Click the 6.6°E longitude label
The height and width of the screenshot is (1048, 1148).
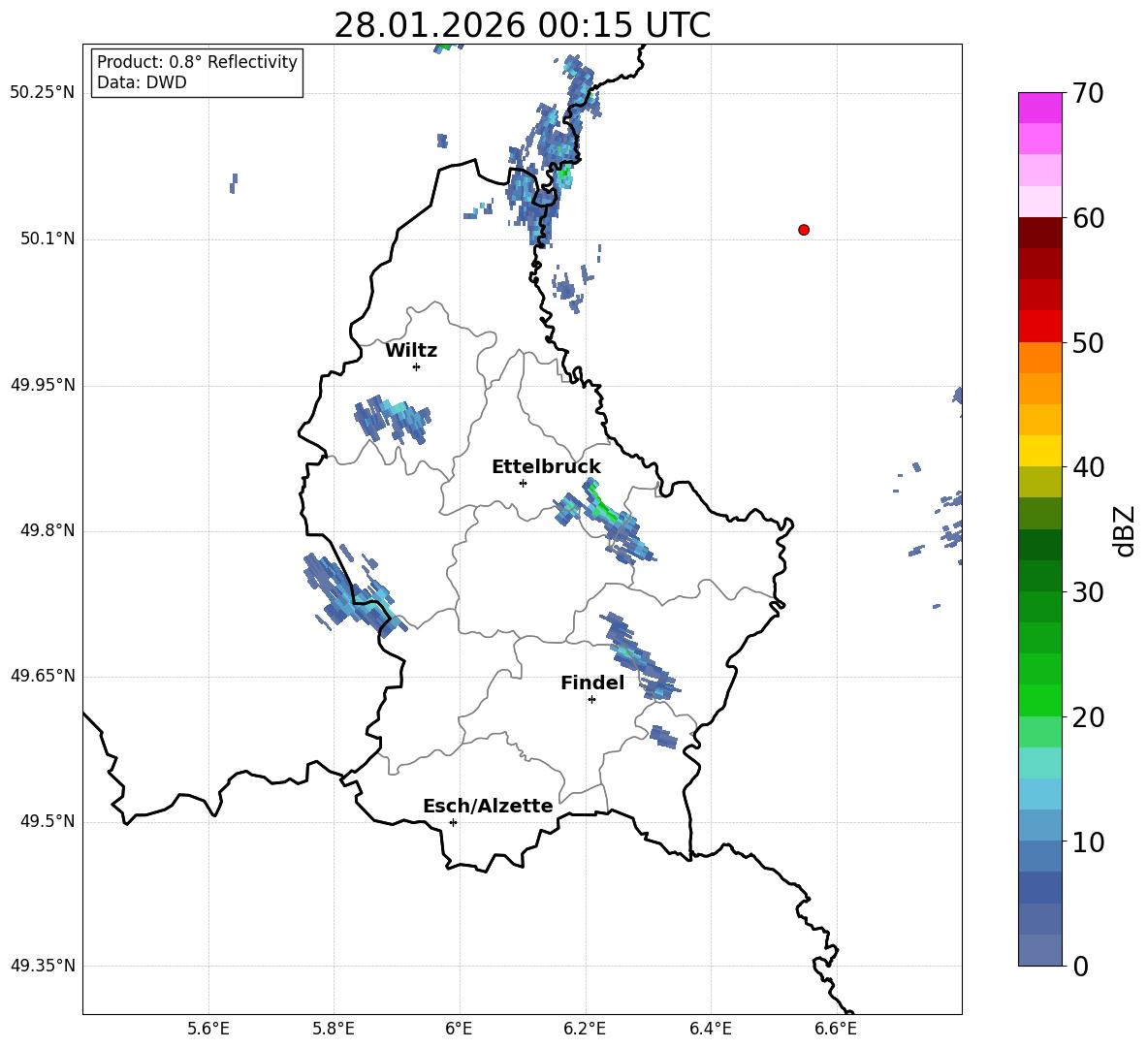point(836,1029)
